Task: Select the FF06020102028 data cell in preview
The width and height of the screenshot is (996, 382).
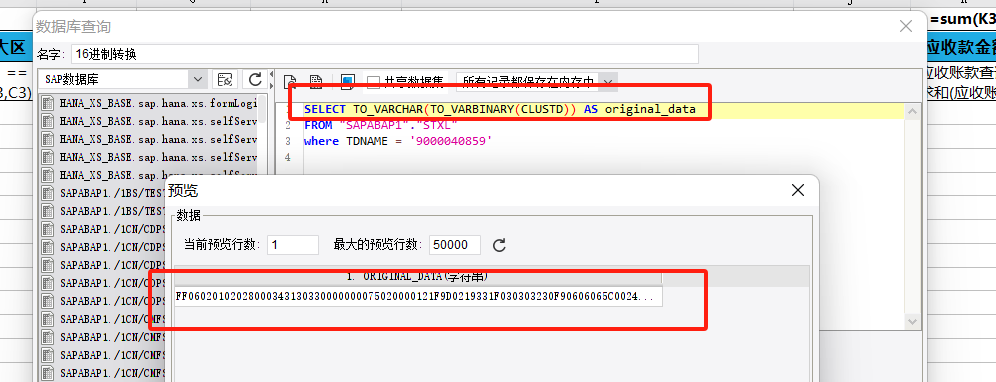Action: [418, 297]
